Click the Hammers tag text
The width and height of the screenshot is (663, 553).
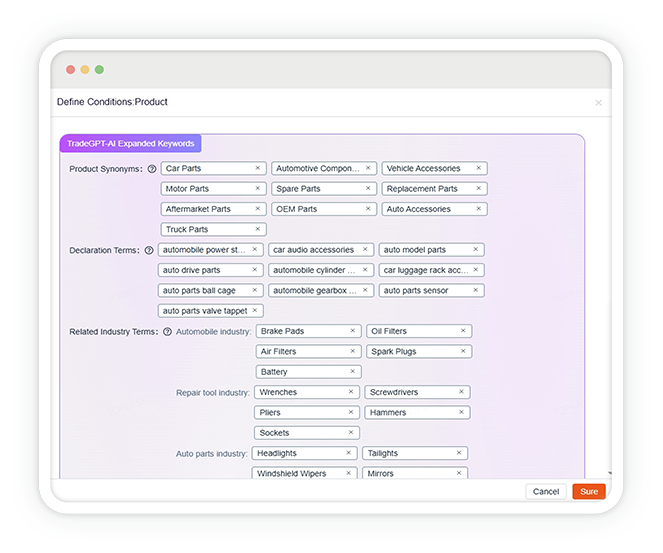(x=388, y=412)
